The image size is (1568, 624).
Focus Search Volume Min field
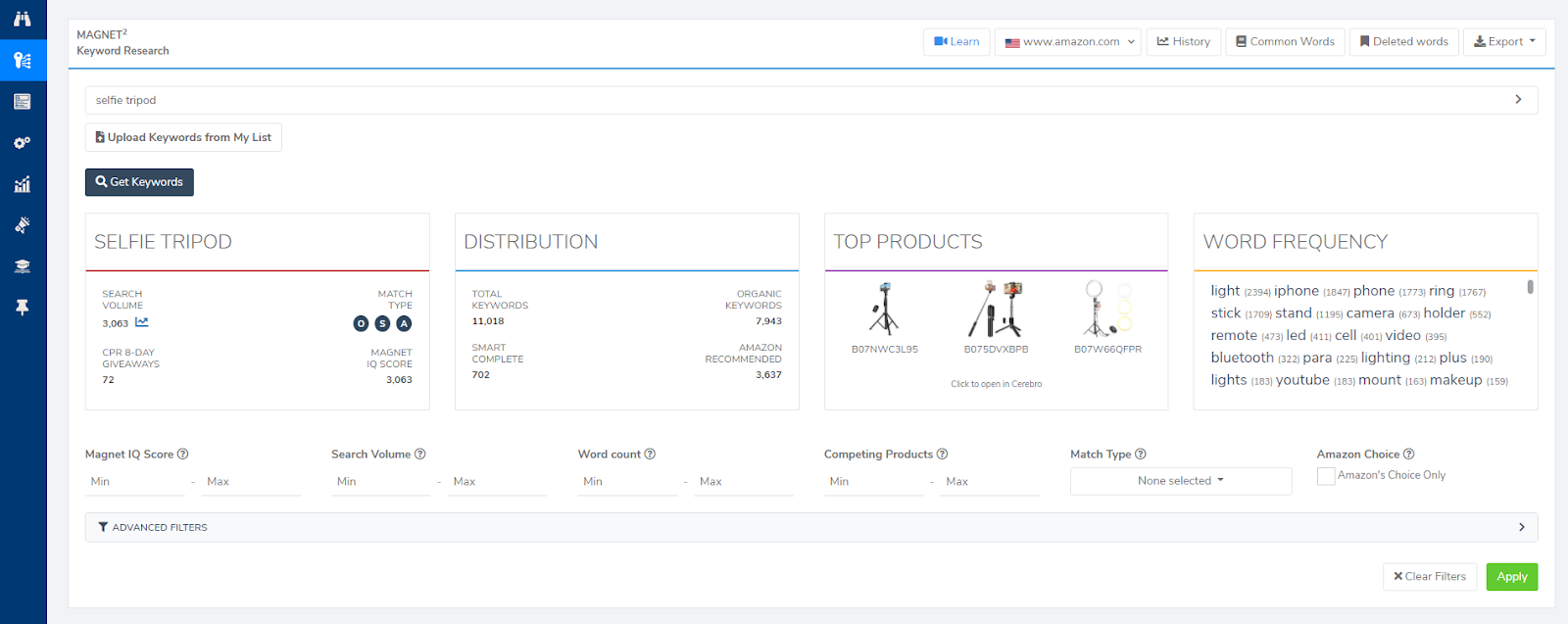click(381, 482)
